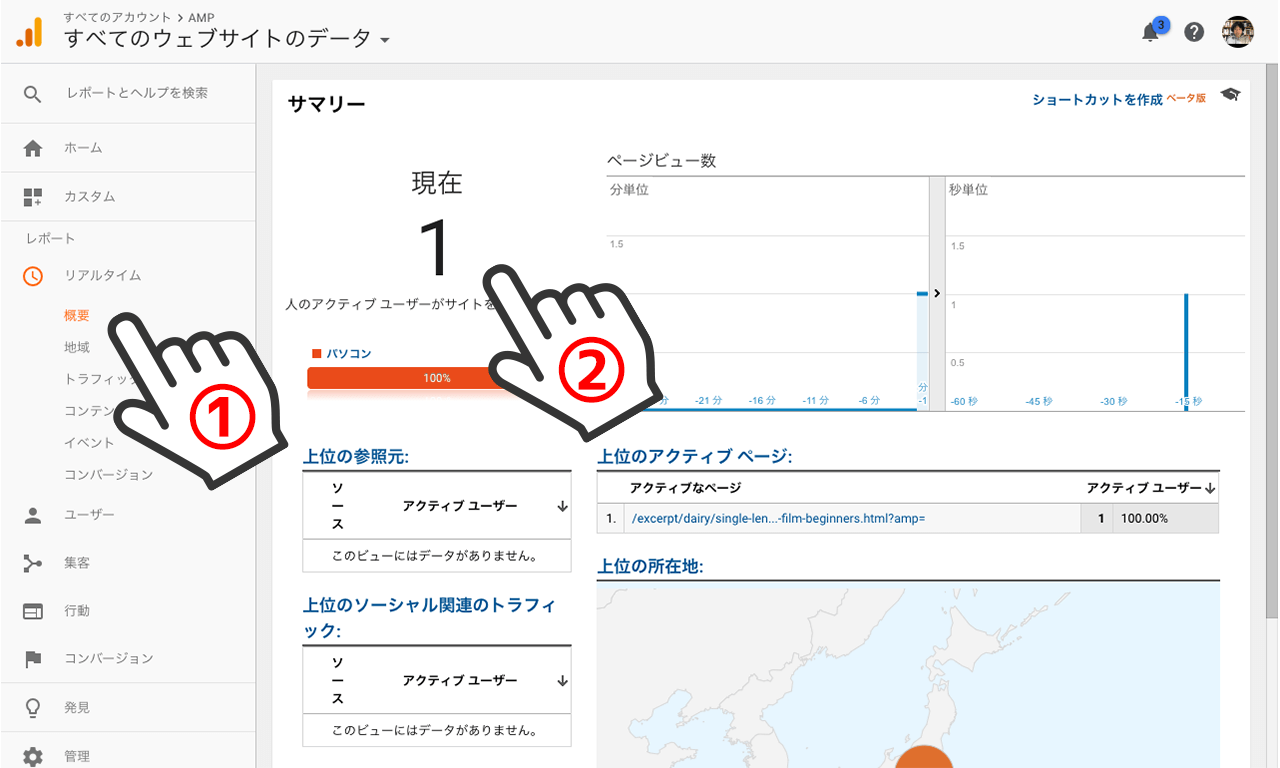Image resolution: width=1280 pixels, height=768 pixels.
Task: Click the orange パソコン 100% device bar
Action: pyautogui.click(x=400, y=378)
